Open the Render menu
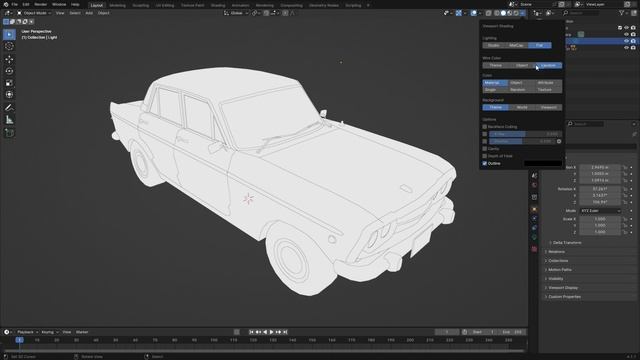 [x=40, y=4]
